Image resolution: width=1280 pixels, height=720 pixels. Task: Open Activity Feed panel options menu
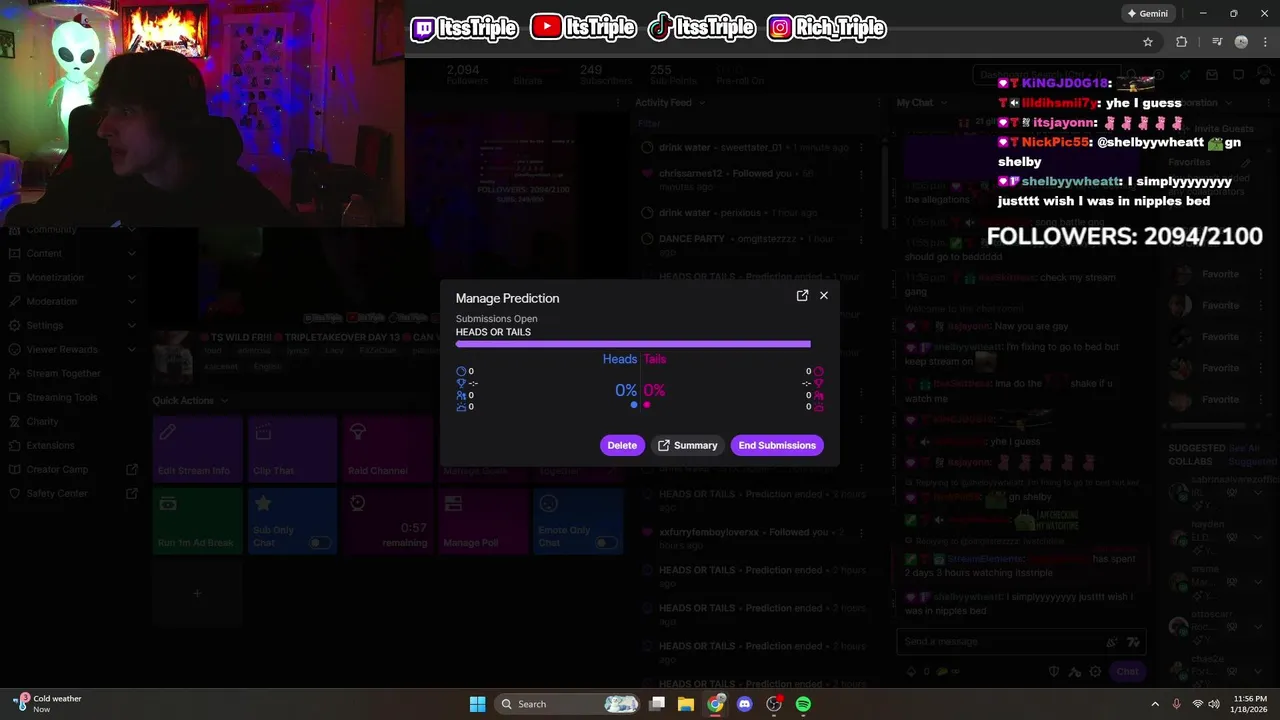(878, 102)
